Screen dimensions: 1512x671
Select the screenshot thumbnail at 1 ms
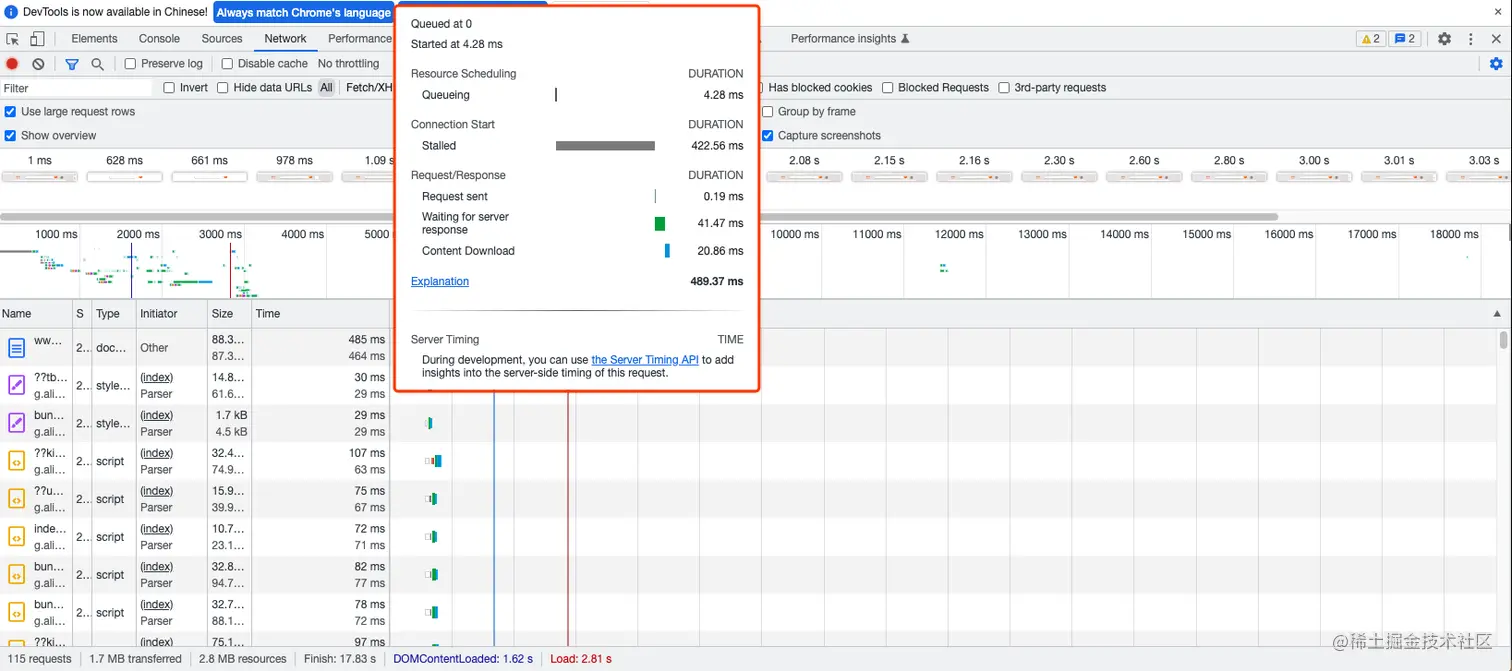[x=39, y=177]
